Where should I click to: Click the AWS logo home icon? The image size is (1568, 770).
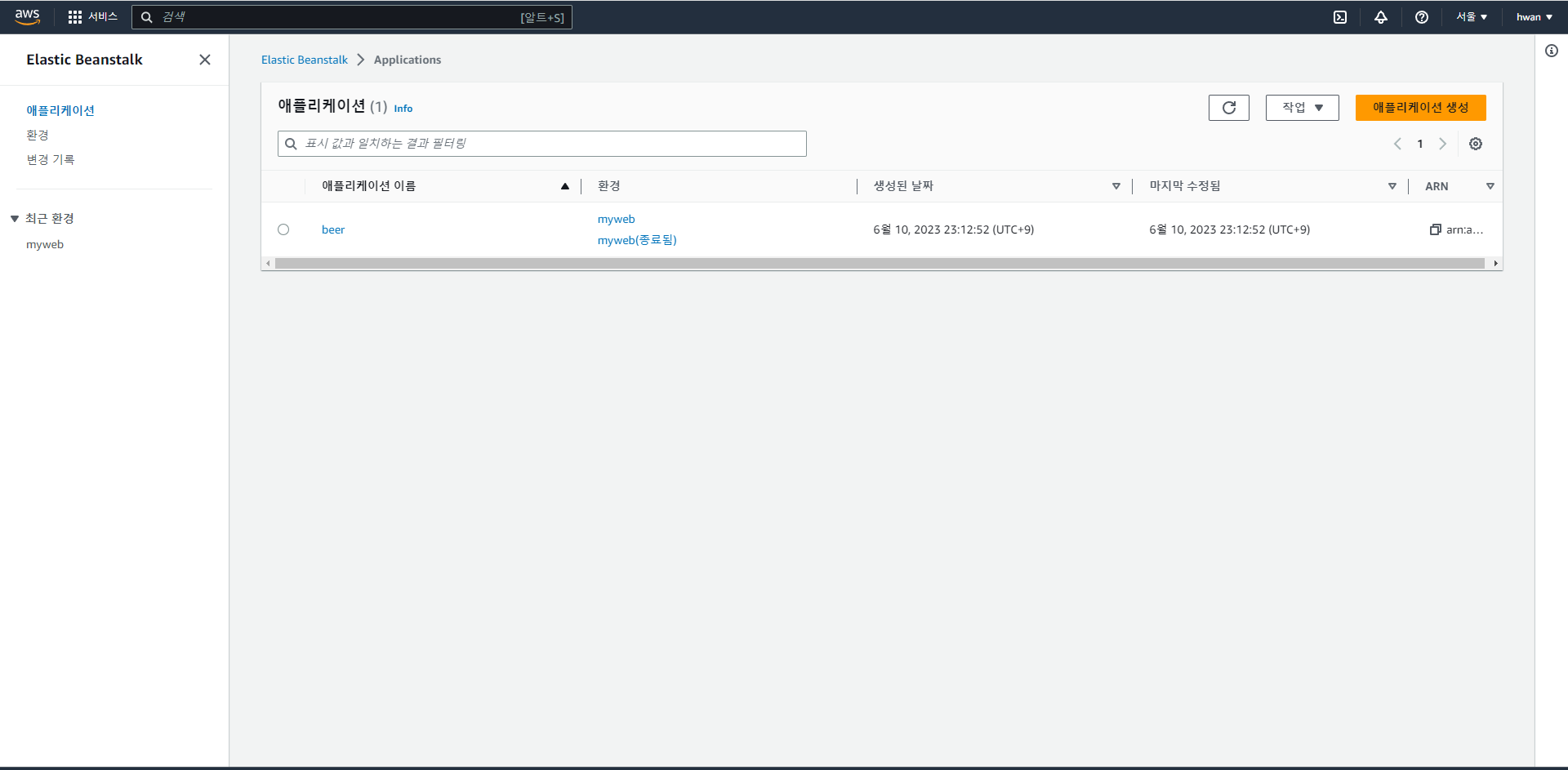(x=28, y=17)
